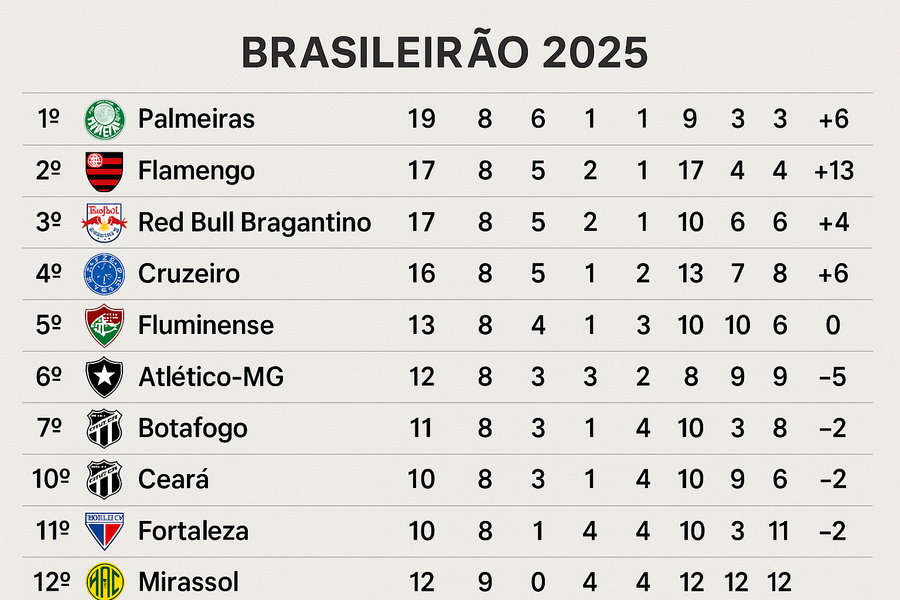Click the striped crest beside Ceará
Image resolution: width=900 pixels, height=600 pixels.
tap(104, 479)
